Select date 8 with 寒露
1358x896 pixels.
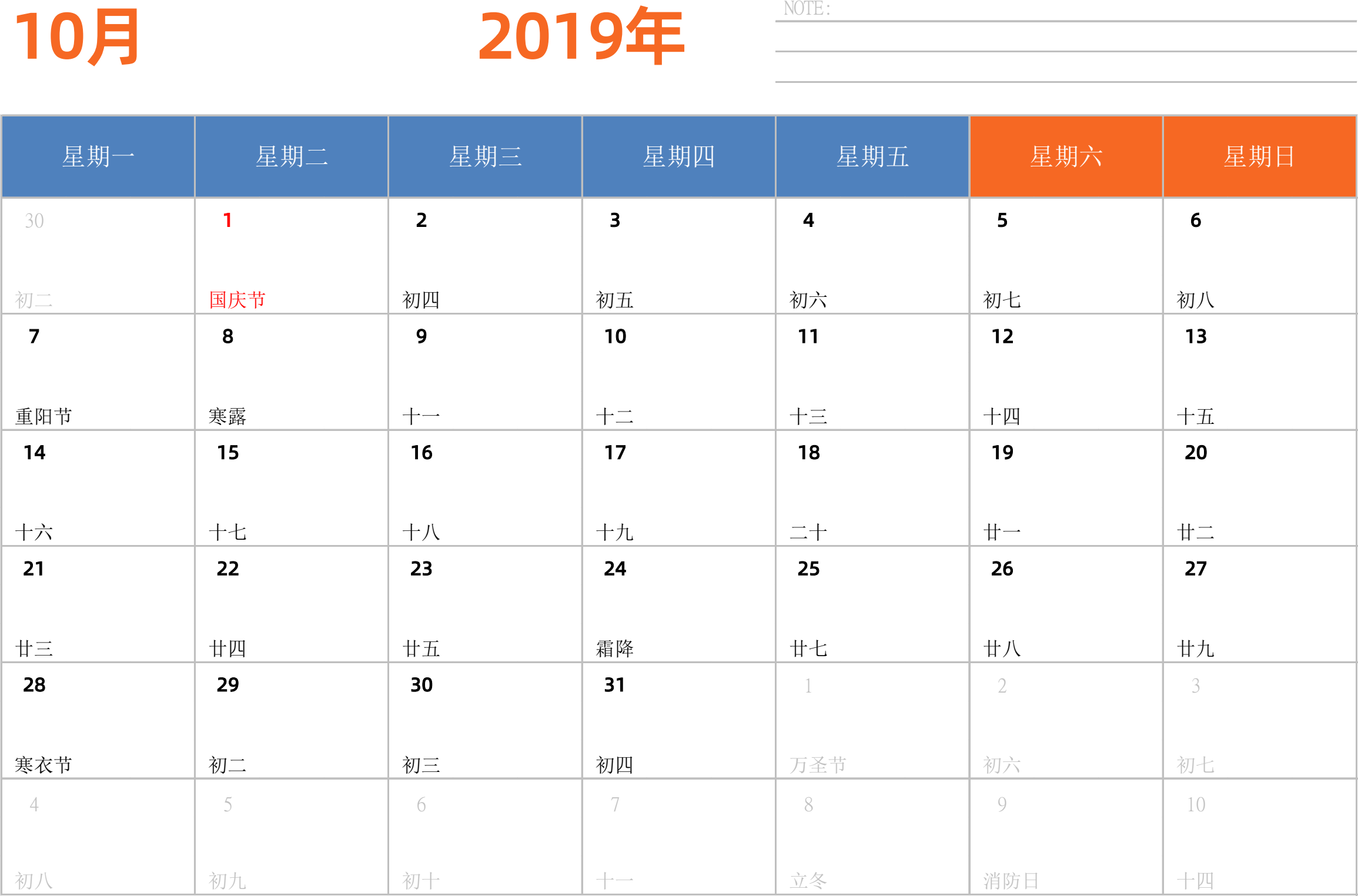[x=291, y=372]
